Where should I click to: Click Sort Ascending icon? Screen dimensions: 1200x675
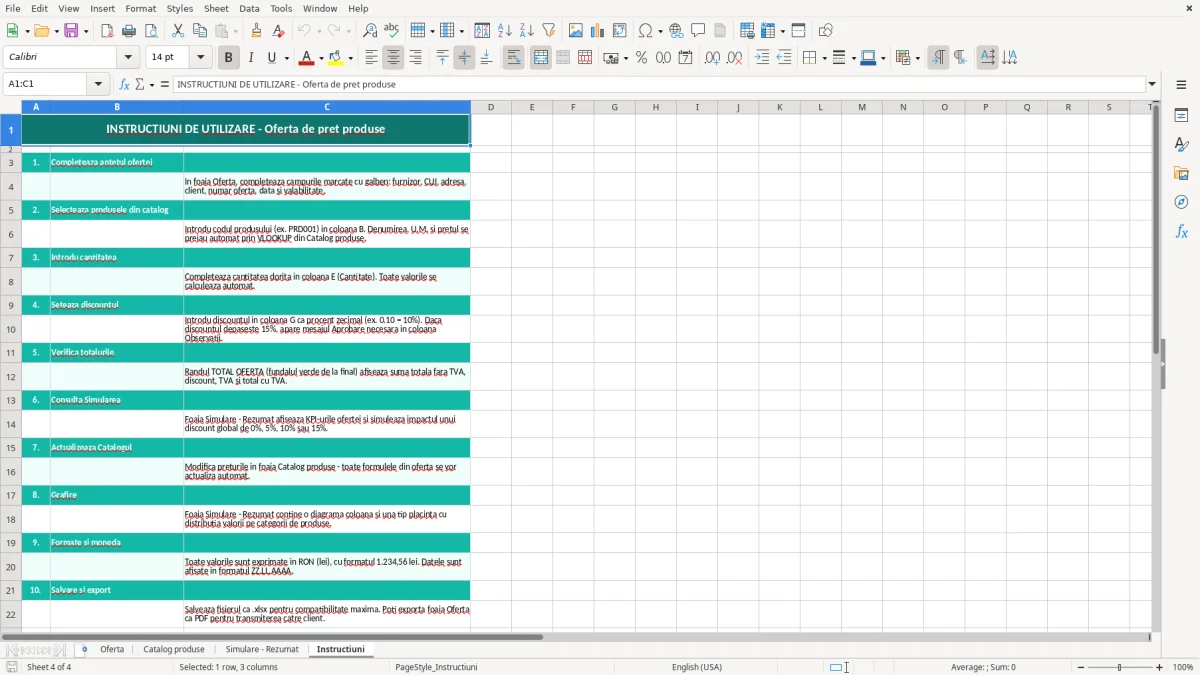point(505,31)
